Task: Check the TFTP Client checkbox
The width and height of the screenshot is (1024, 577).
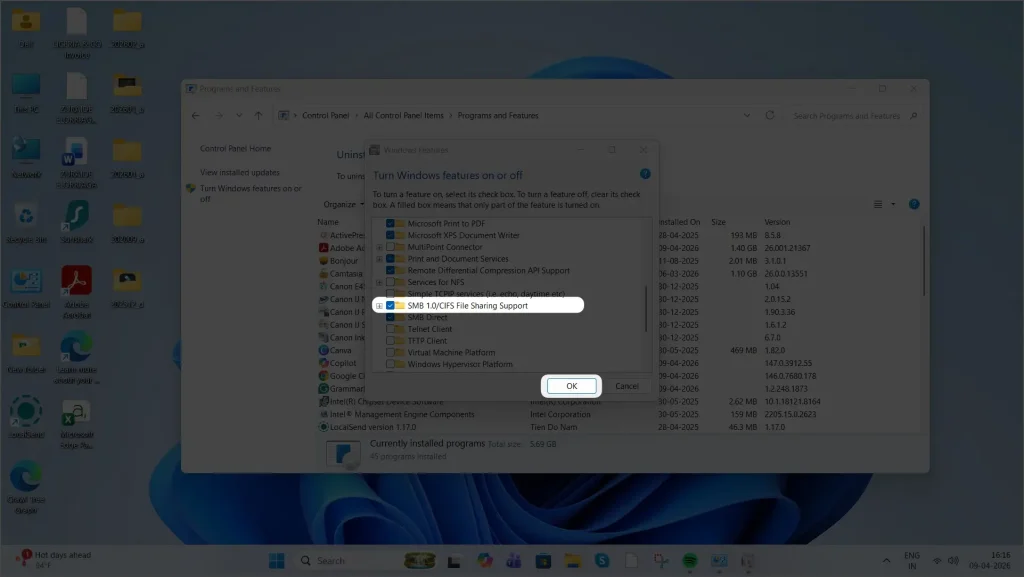Action: (x=390, y=341)
